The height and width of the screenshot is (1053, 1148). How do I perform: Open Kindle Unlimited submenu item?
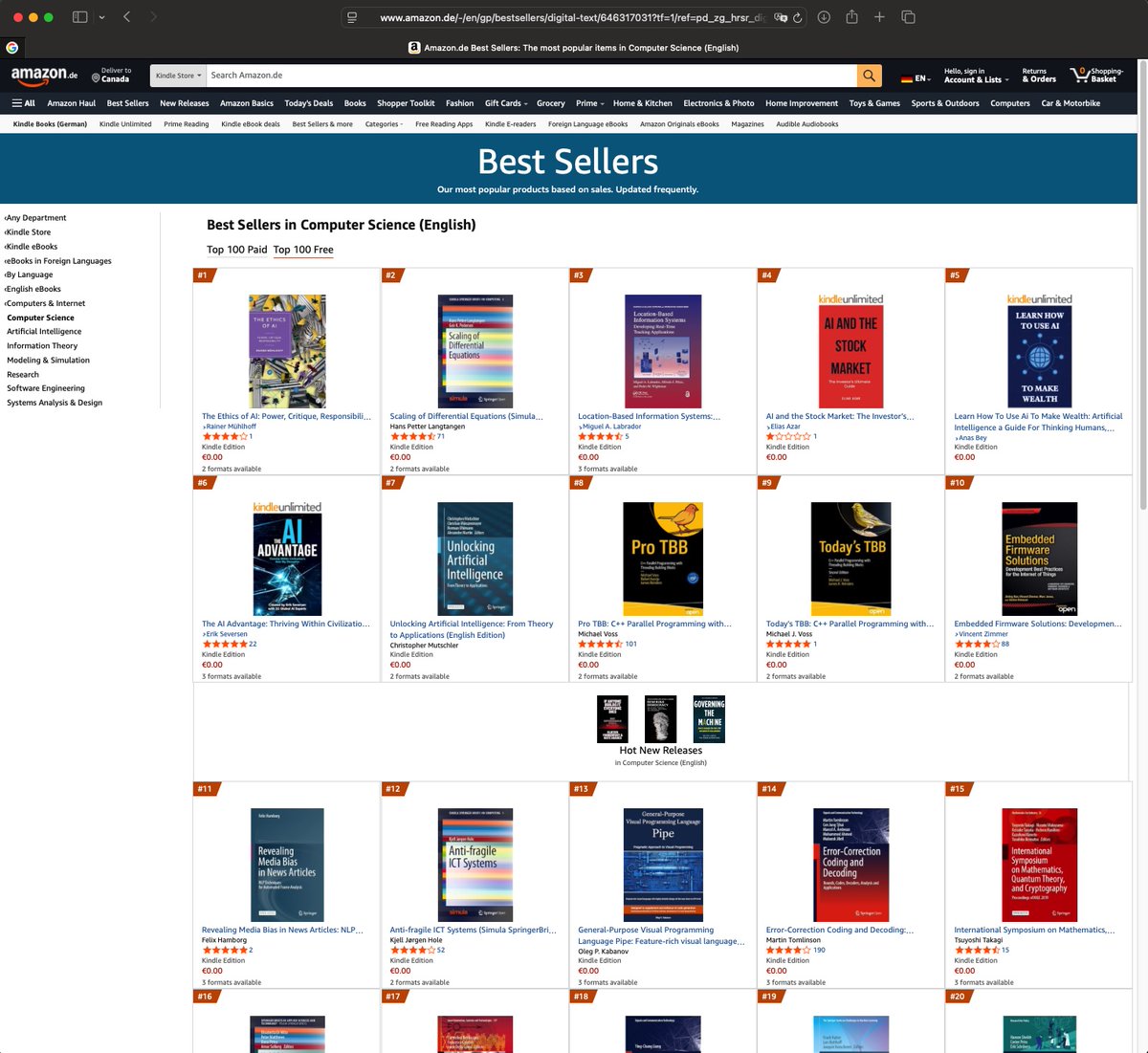click(x=125, y=124)
